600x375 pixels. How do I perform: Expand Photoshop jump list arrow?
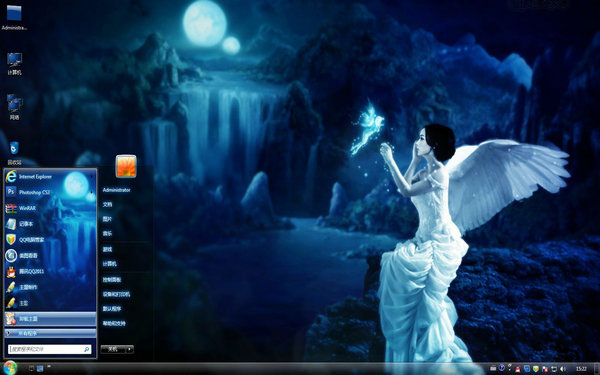(x=91, y=192)
